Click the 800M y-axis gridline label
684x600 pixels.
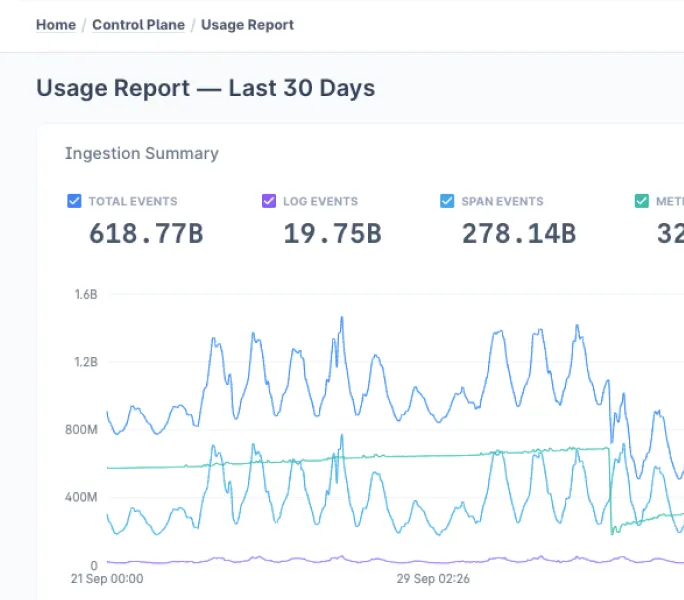pyautogui.click(x=81, y=430)
